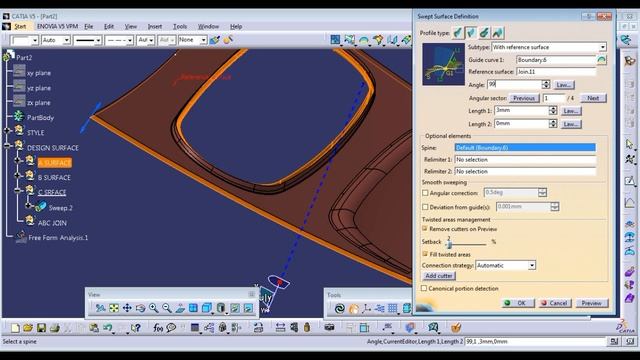Click the Normal View icon
Viewport: 640px width, 360px height.
coord(180,308)
